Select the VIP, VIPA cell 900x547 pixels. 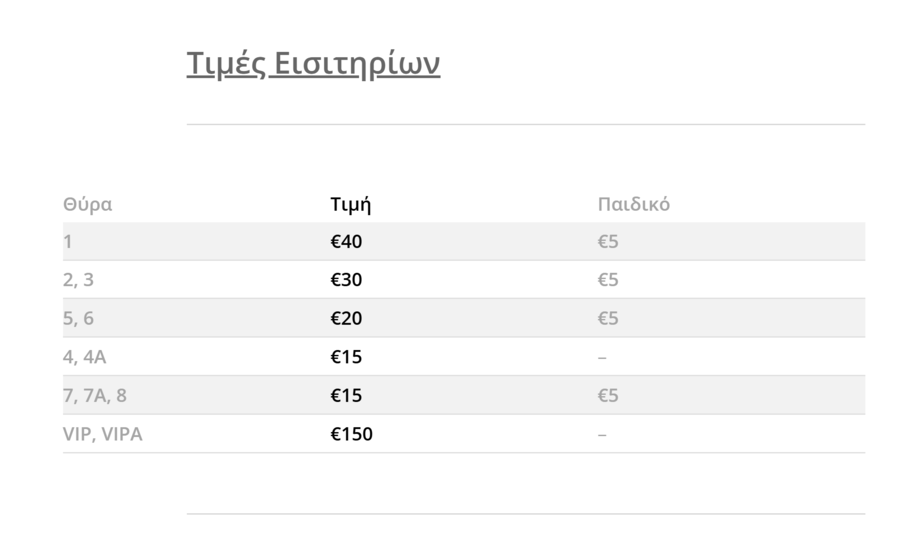coord(103,434)
